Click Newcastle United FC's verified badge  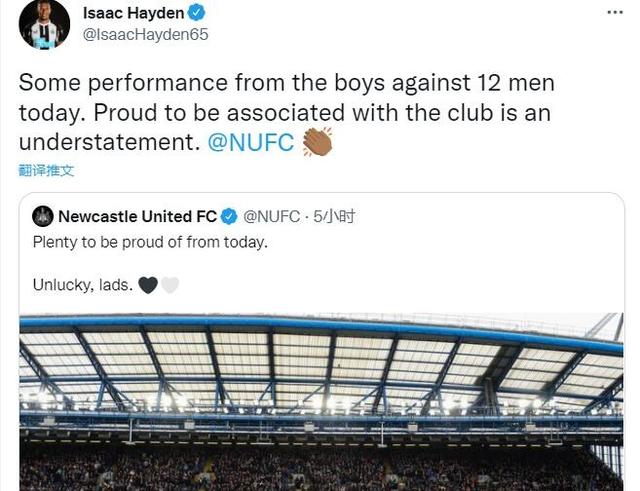(x=229, y=216)
